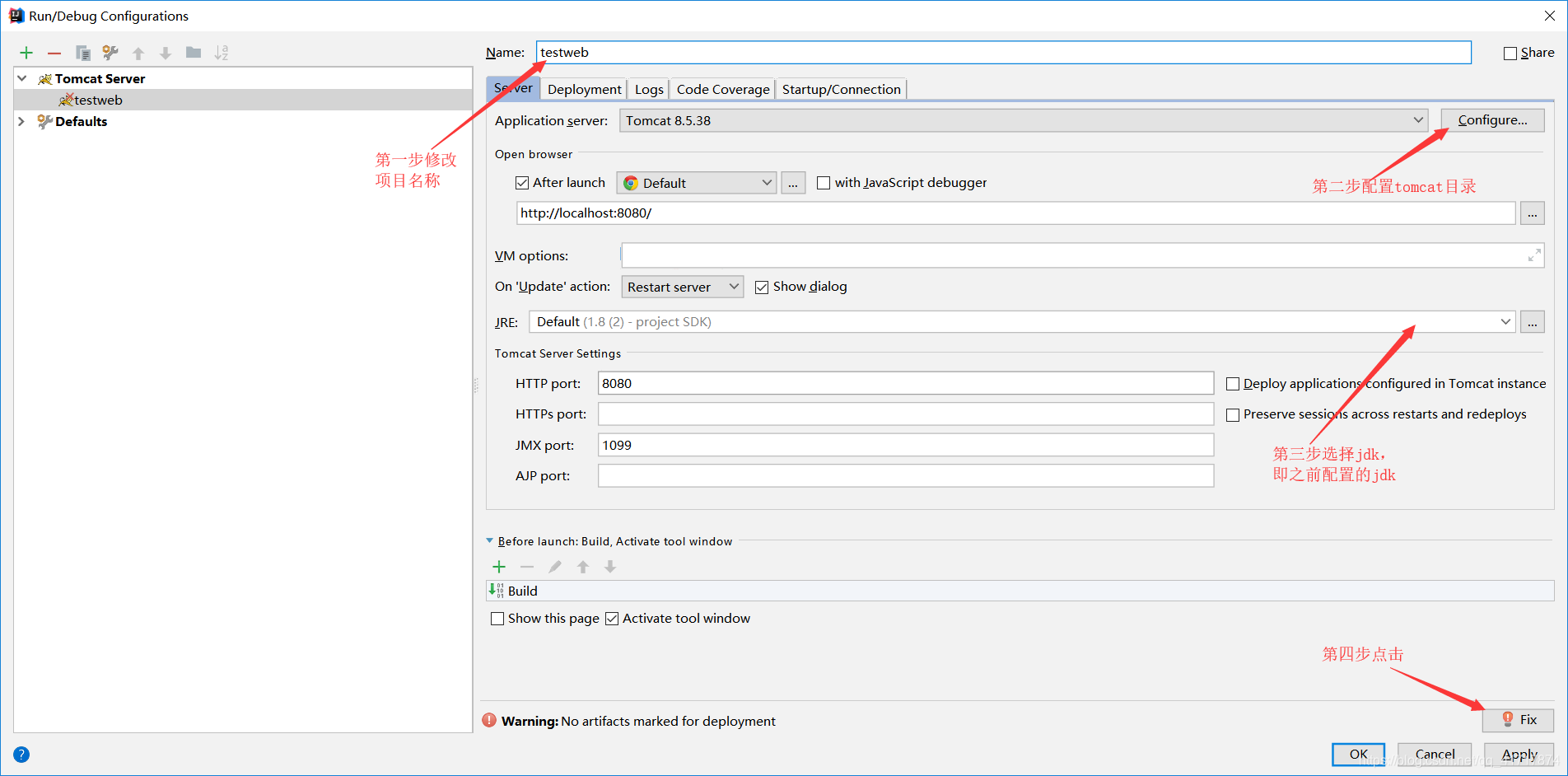
Task: Select the Build before-launch task row
Action: tap(1020, 591)
